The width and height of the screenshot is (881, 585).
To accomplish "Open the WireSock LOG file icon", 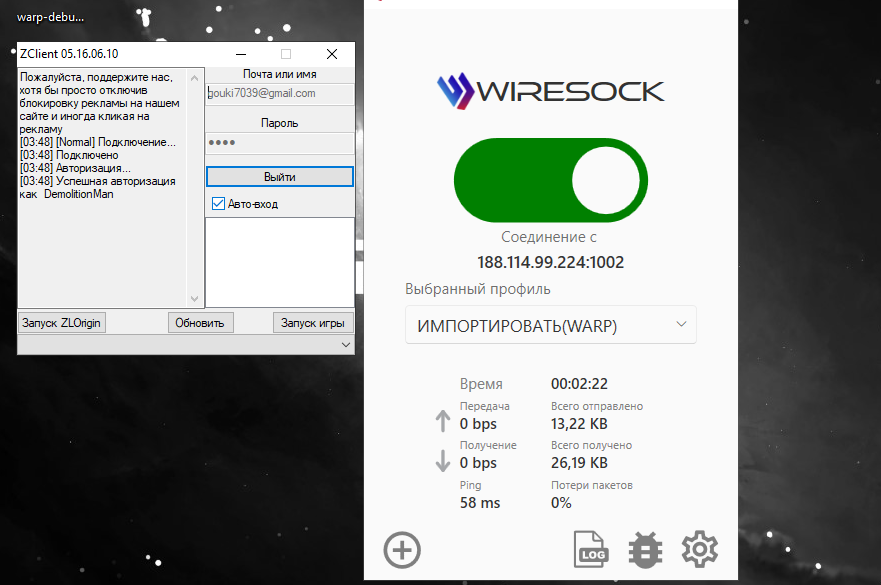I will tap(591, 549).
